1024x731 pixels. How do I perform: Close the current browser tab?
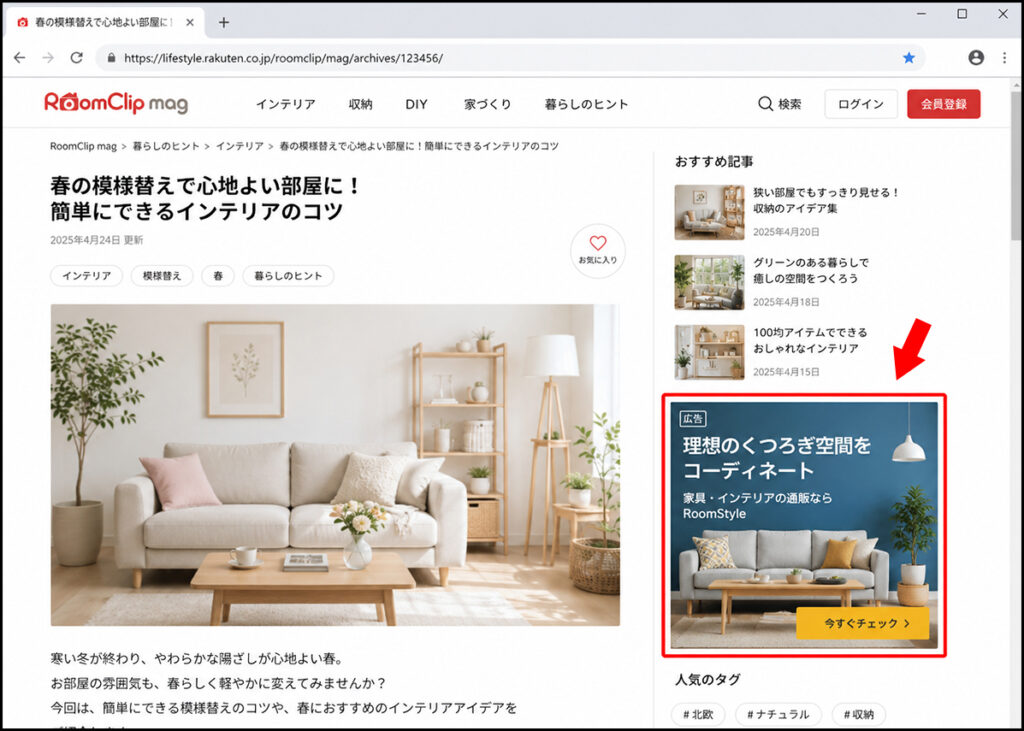[189, 22]
